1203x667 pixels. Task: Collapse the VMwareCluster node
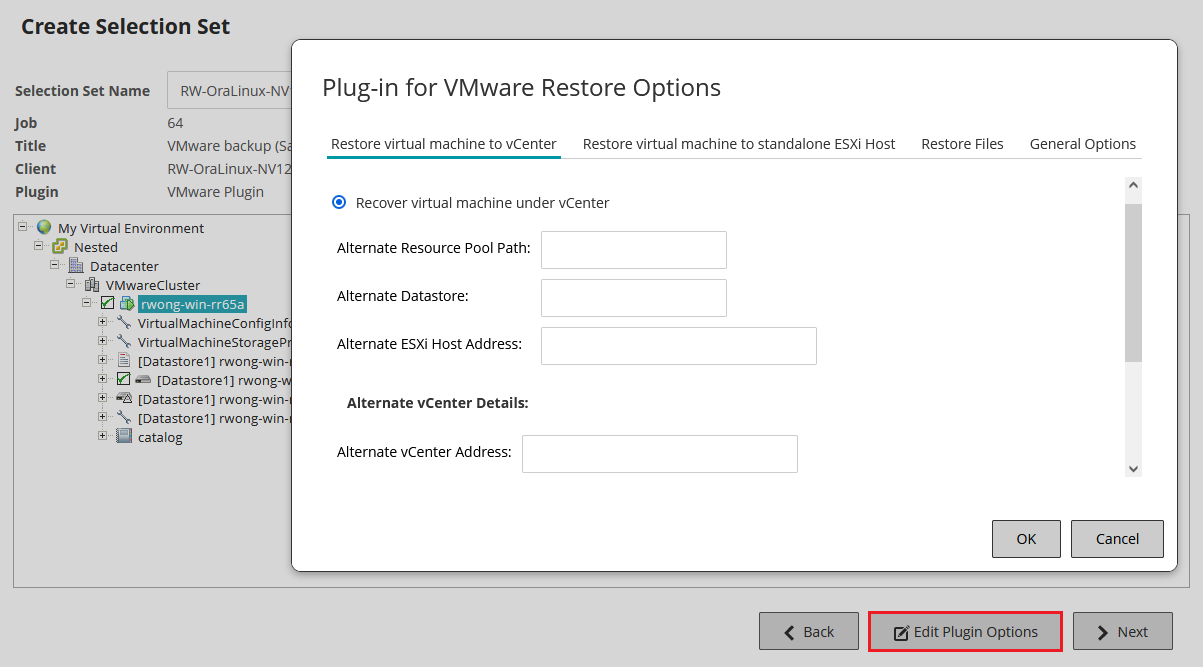(x=71, y=284)
